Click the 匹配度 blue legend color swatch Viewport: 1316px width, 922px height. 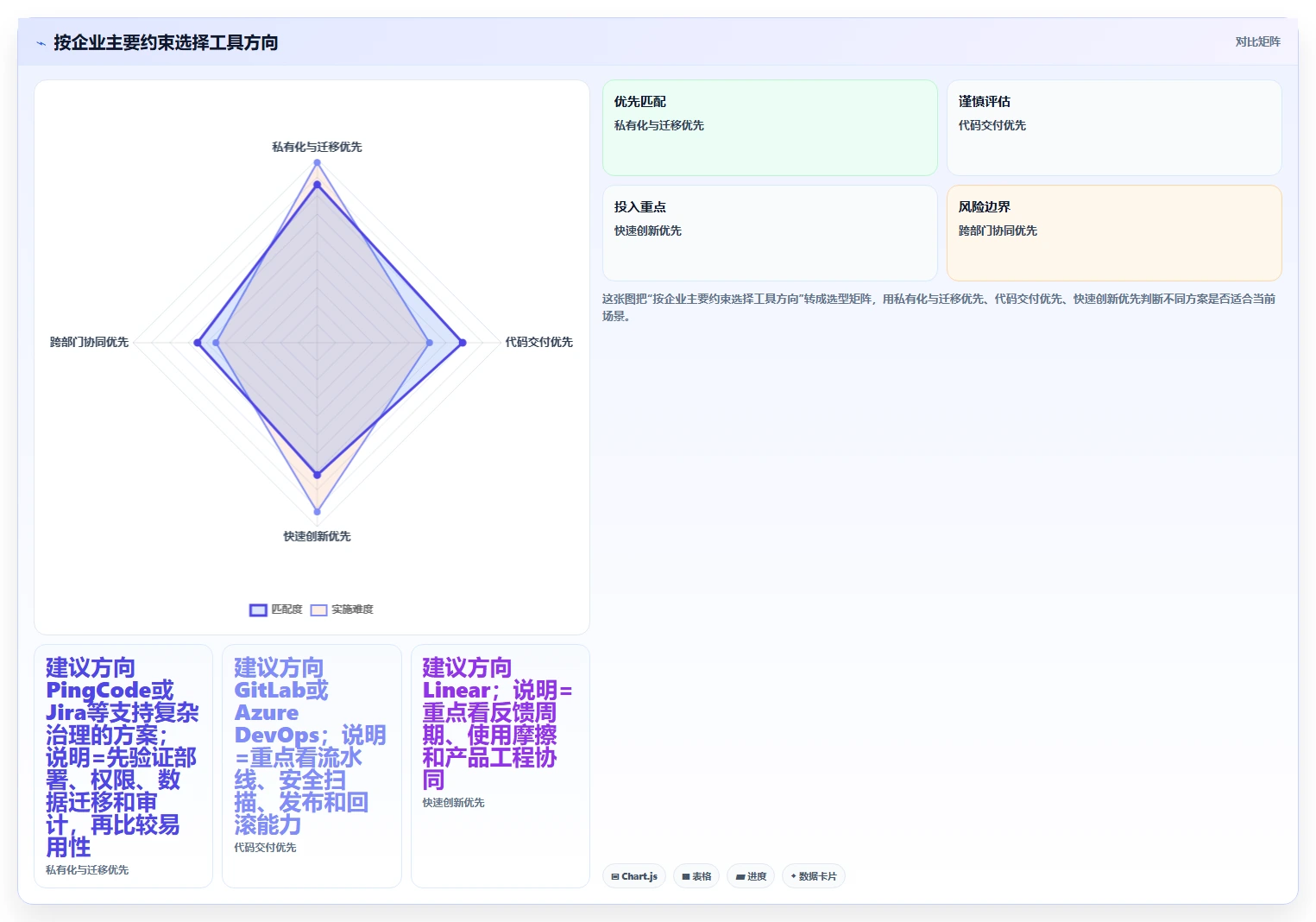coord(258,610)
